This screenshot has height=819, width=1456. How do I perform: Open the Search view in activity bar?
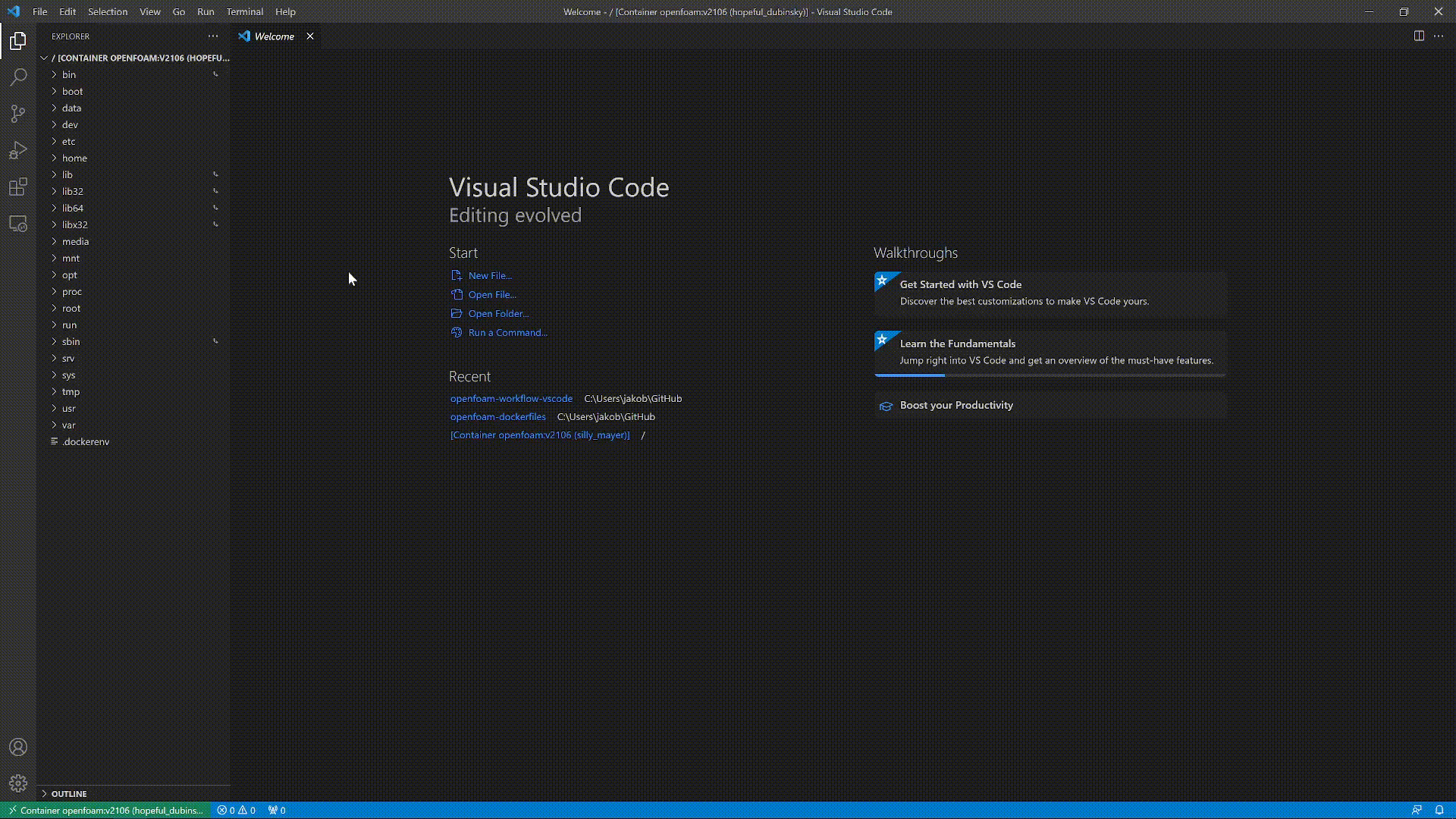[x=18, y=77]
